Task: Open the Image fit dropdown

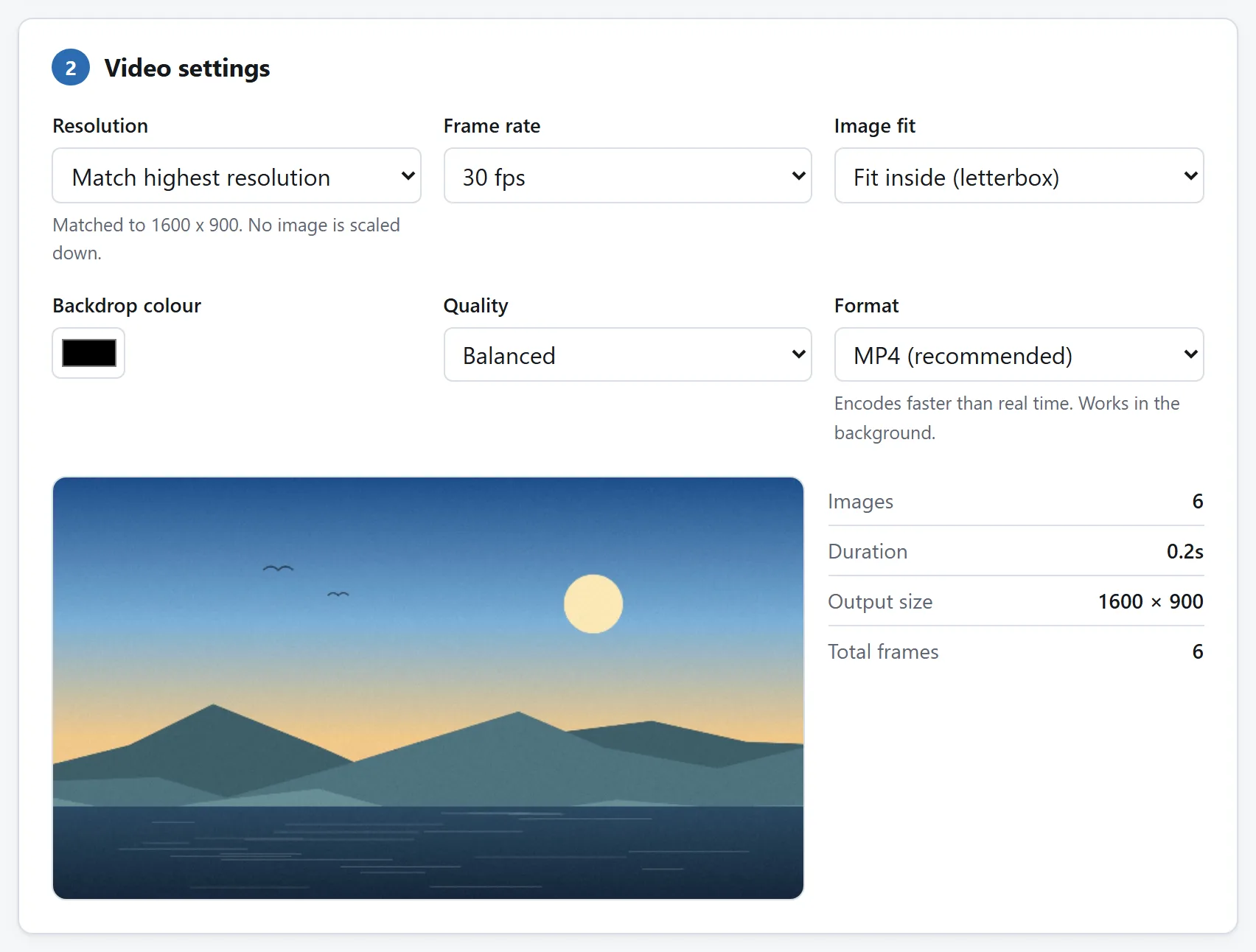Action: pyautogui.click(x=1019, y=176)
